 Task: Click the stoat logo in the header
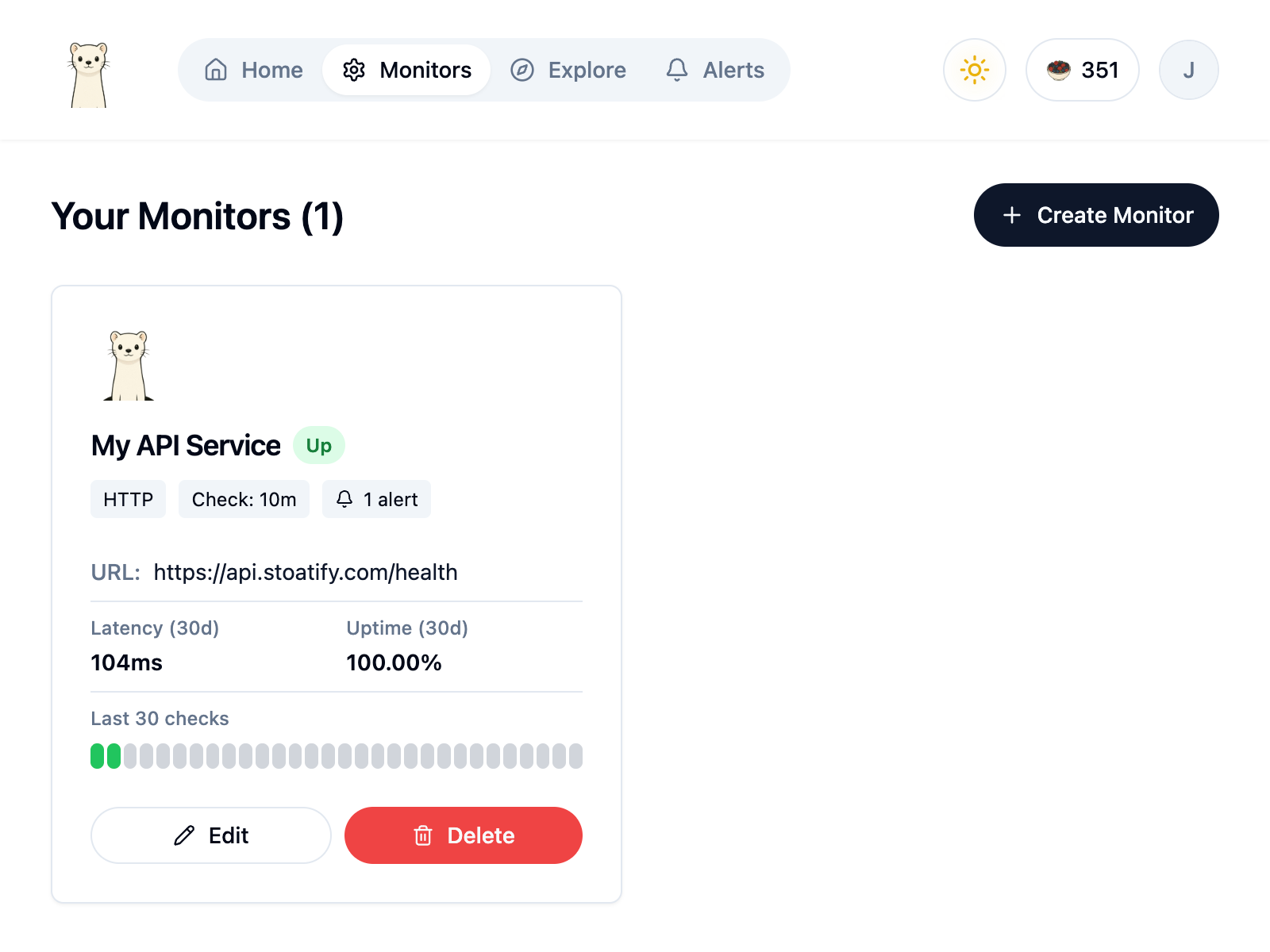pos(88,74)
